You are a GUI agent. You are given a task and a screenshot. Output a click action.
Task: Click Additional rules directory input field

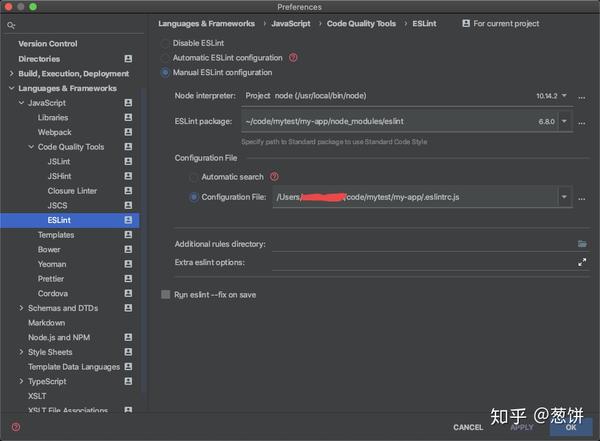(x=423, y=244)
